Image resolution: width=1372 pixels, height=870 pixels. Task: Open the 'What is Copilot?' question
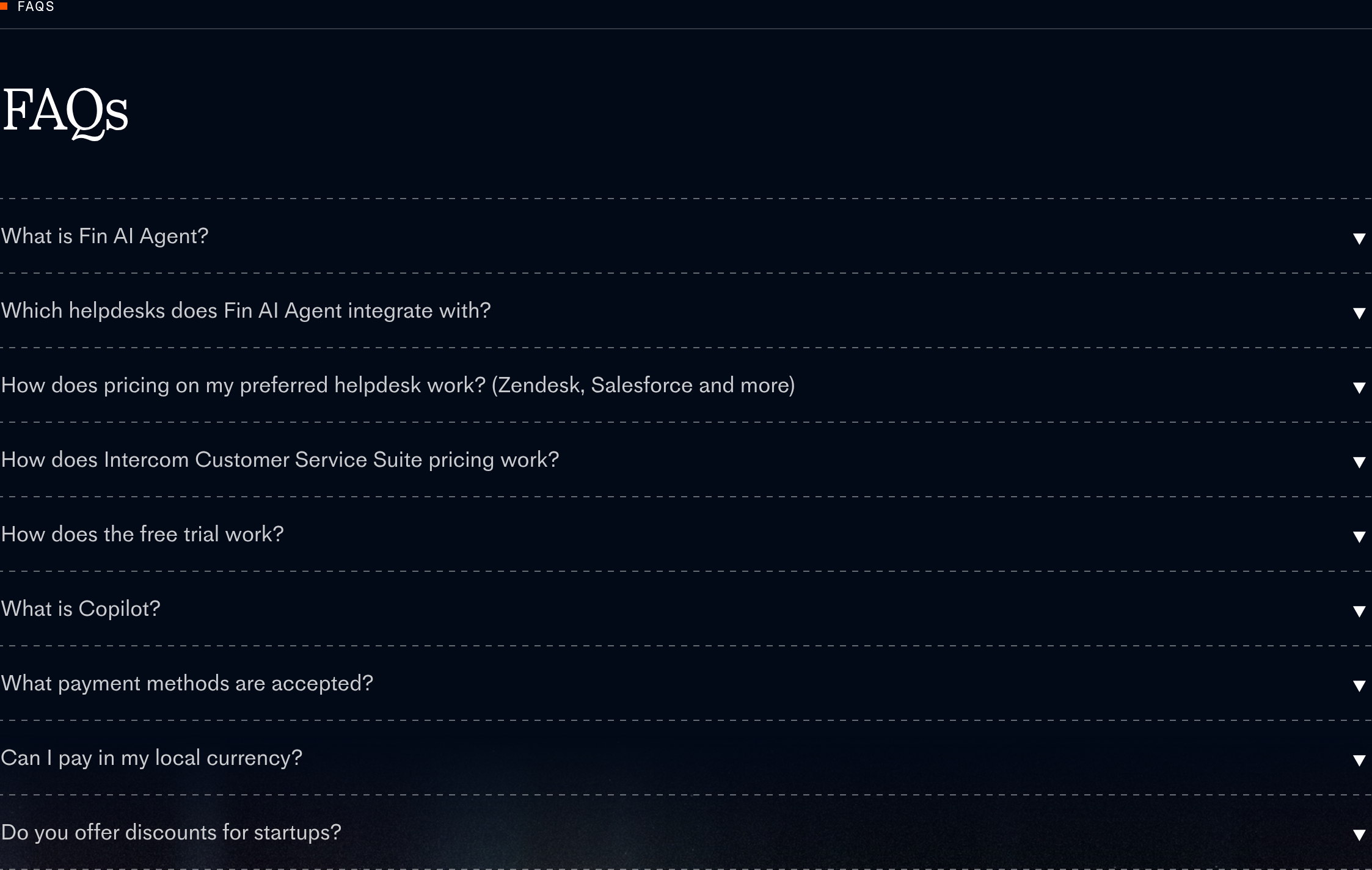81,609
